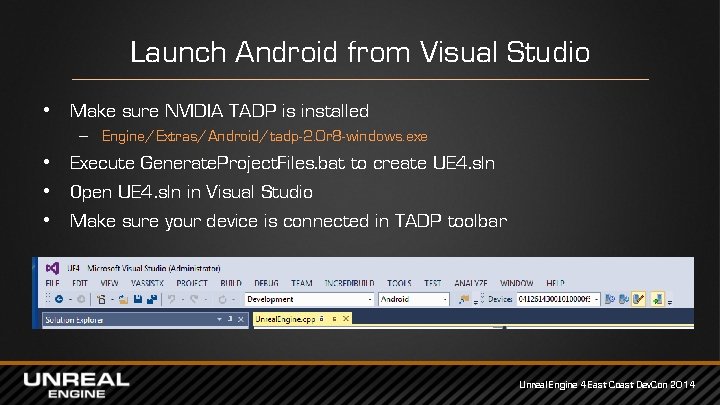Click 'Execute GenerateProjectFiles.bat' bullet text
This screenshot has width=720, height=405.
(282, 163)
